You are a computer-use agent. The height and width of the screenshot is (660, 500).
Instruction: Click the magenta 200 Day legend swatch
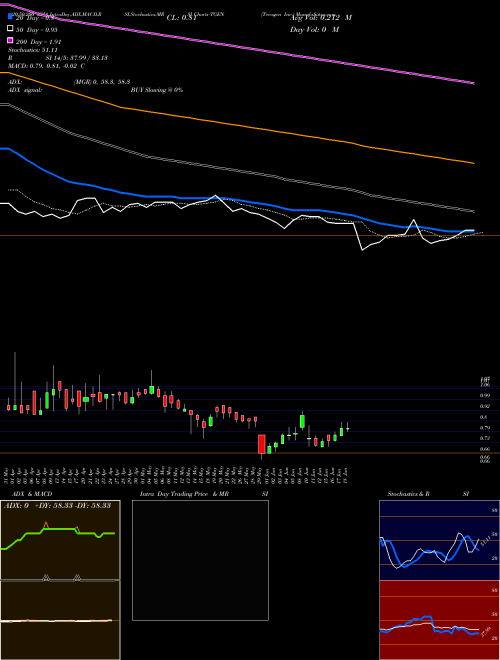(x=11, y=40)
